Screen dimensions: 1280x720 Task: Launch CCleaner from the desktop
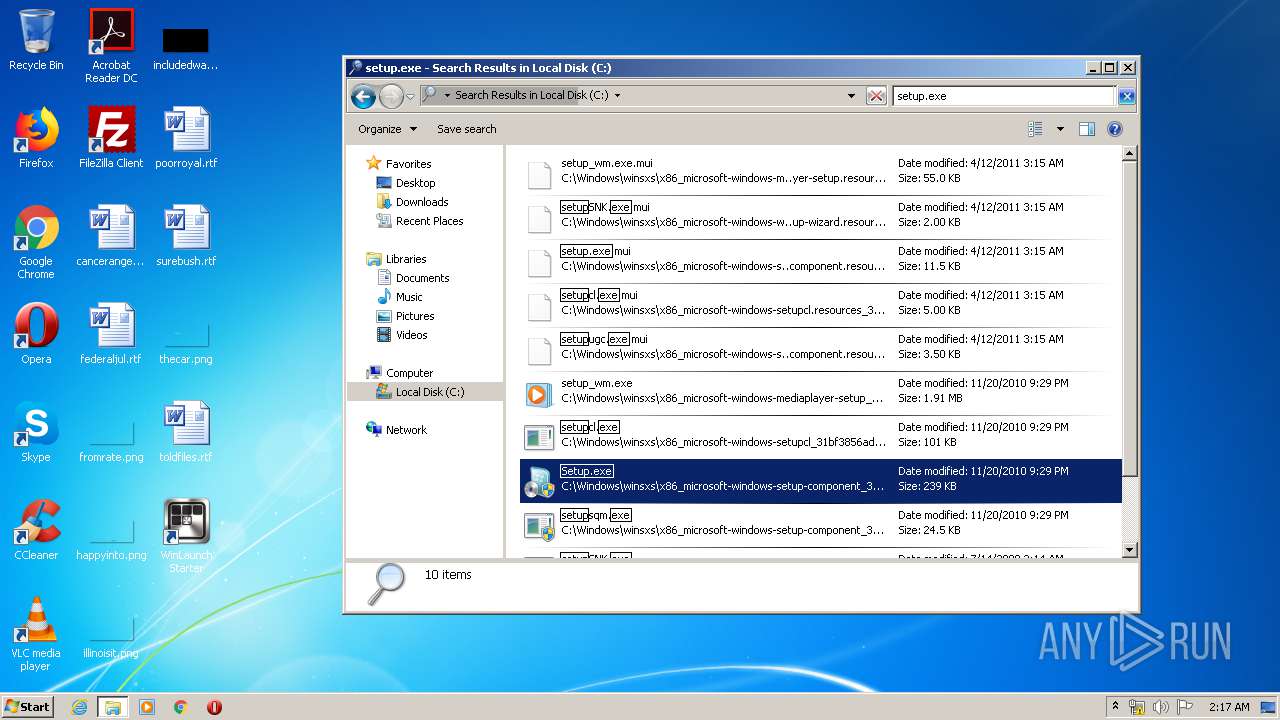(36, 530)
